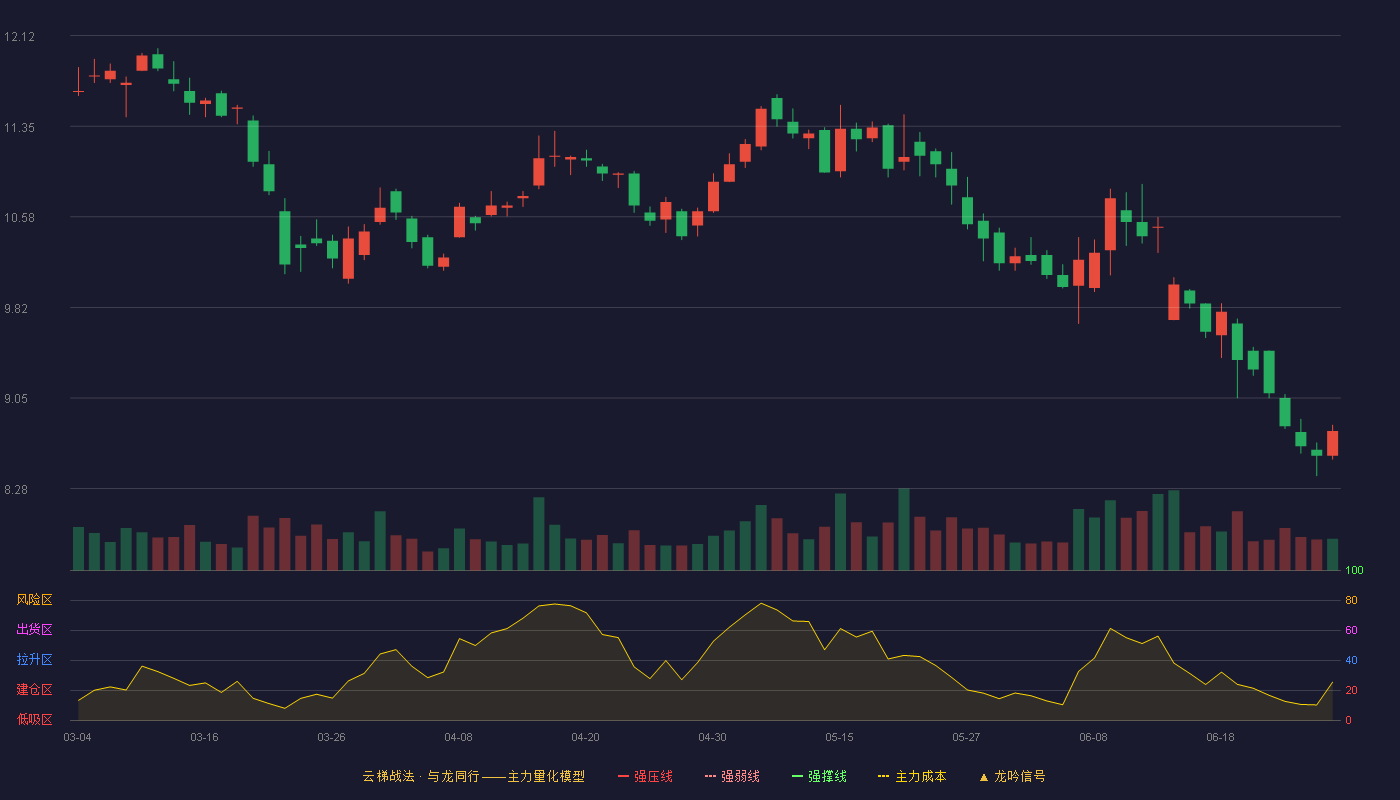The height and width of the screenshot is (800, 1400).
Task: Click the red 20 indicator scale value
Action: click(x=1351, y=691)
